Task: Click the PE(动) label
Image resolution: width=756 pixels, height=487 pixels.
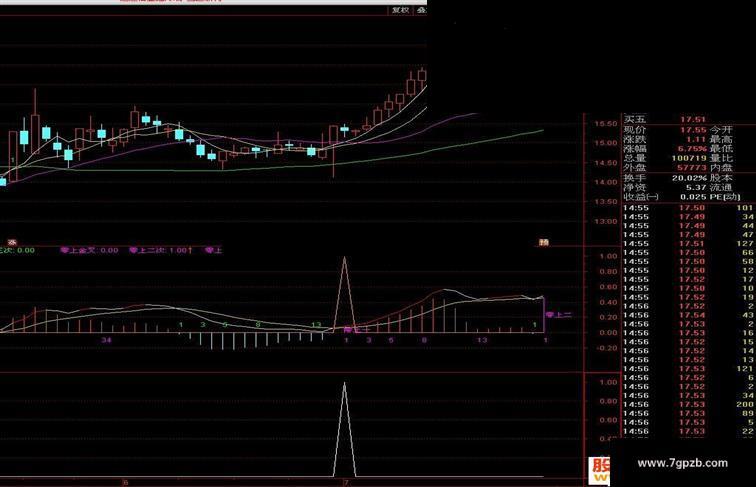Action: point(726,197)
